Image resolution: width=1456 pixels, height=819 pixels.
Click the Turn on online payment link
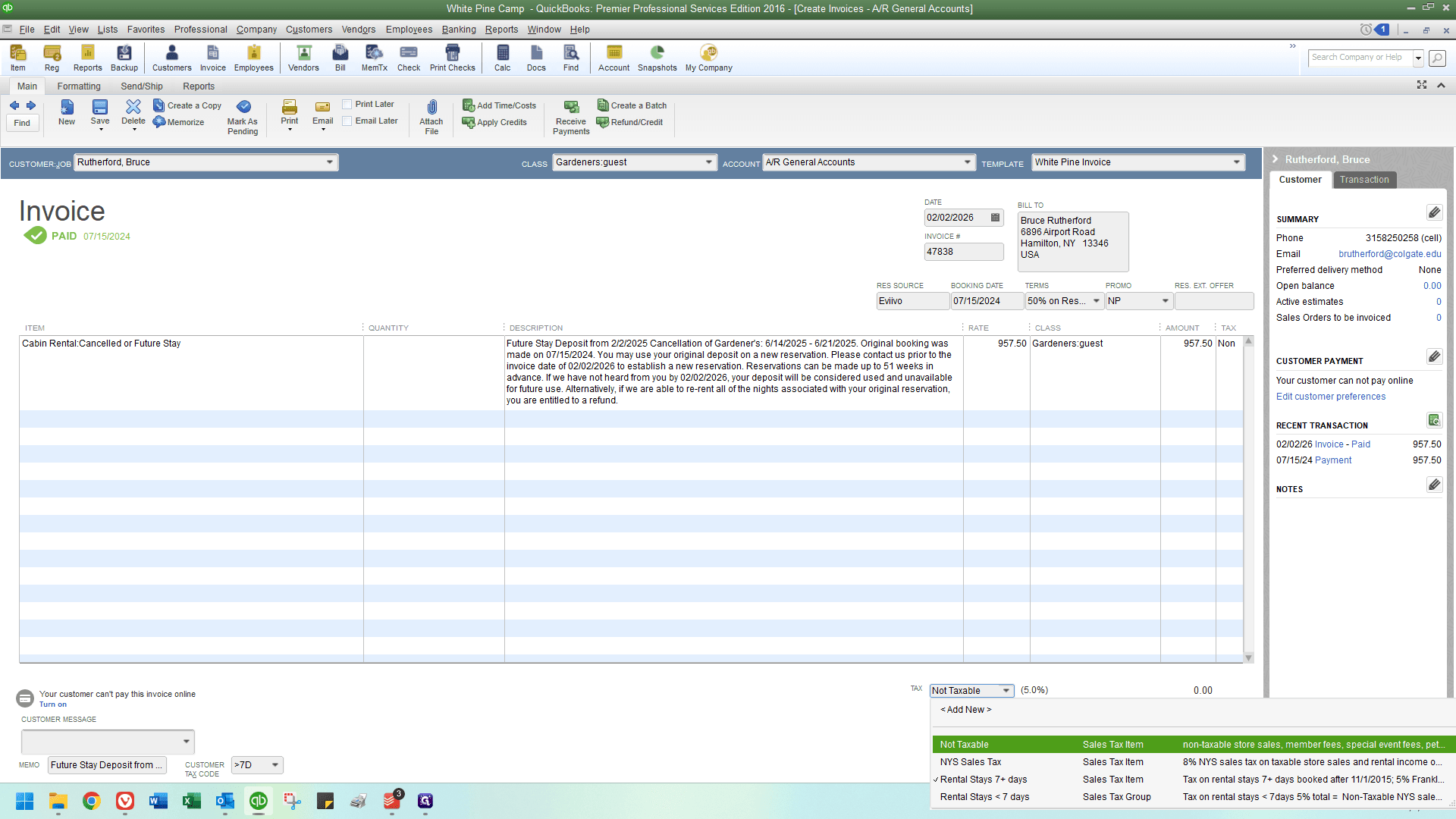pos(53,704)
